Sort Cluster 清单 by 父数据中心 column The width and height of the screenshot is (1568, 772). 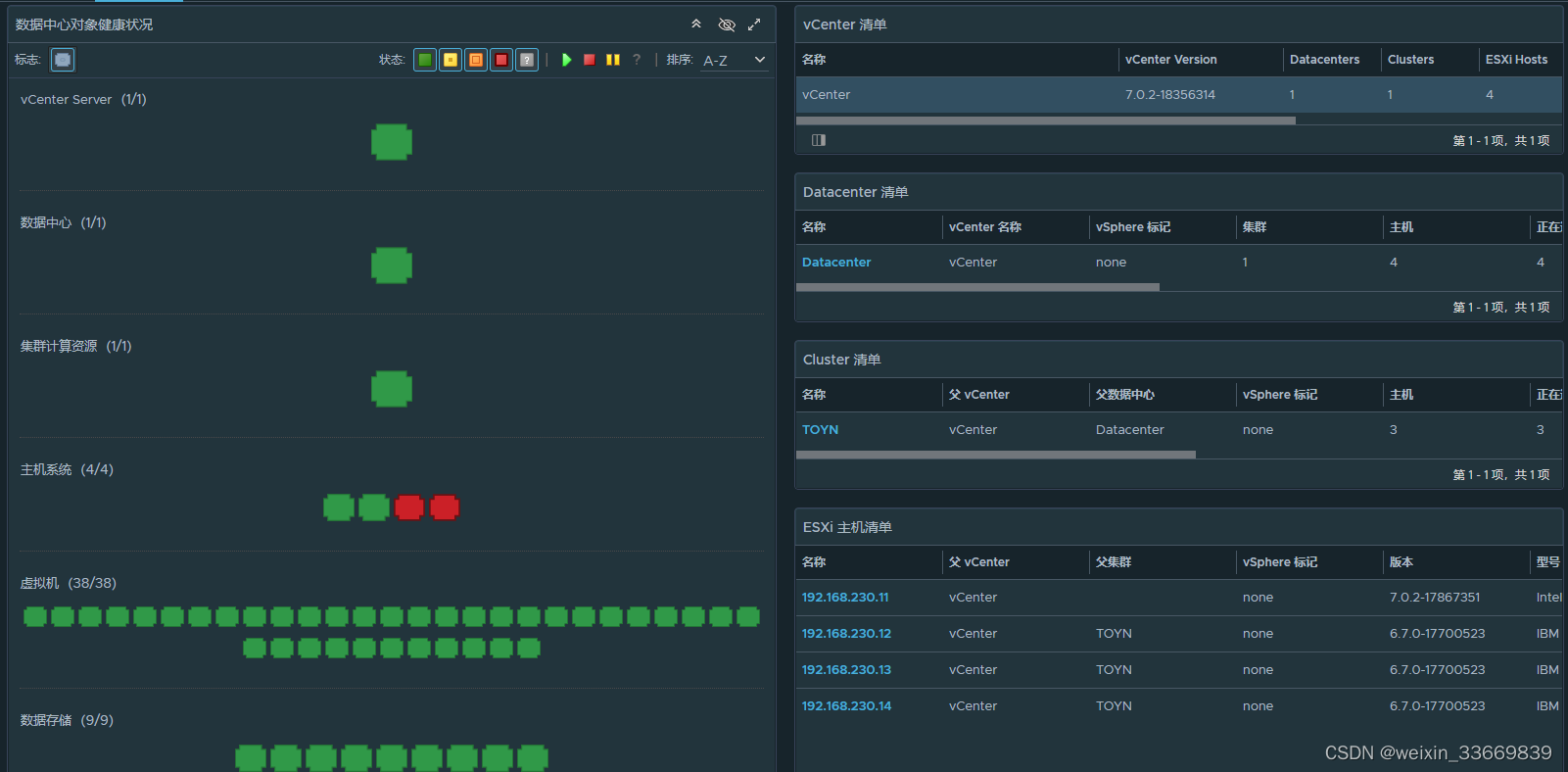1125,395
